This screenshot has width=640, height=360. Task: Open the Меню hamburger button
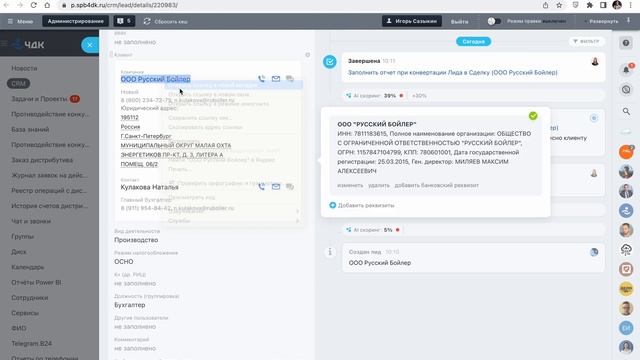tap(20, 21)
